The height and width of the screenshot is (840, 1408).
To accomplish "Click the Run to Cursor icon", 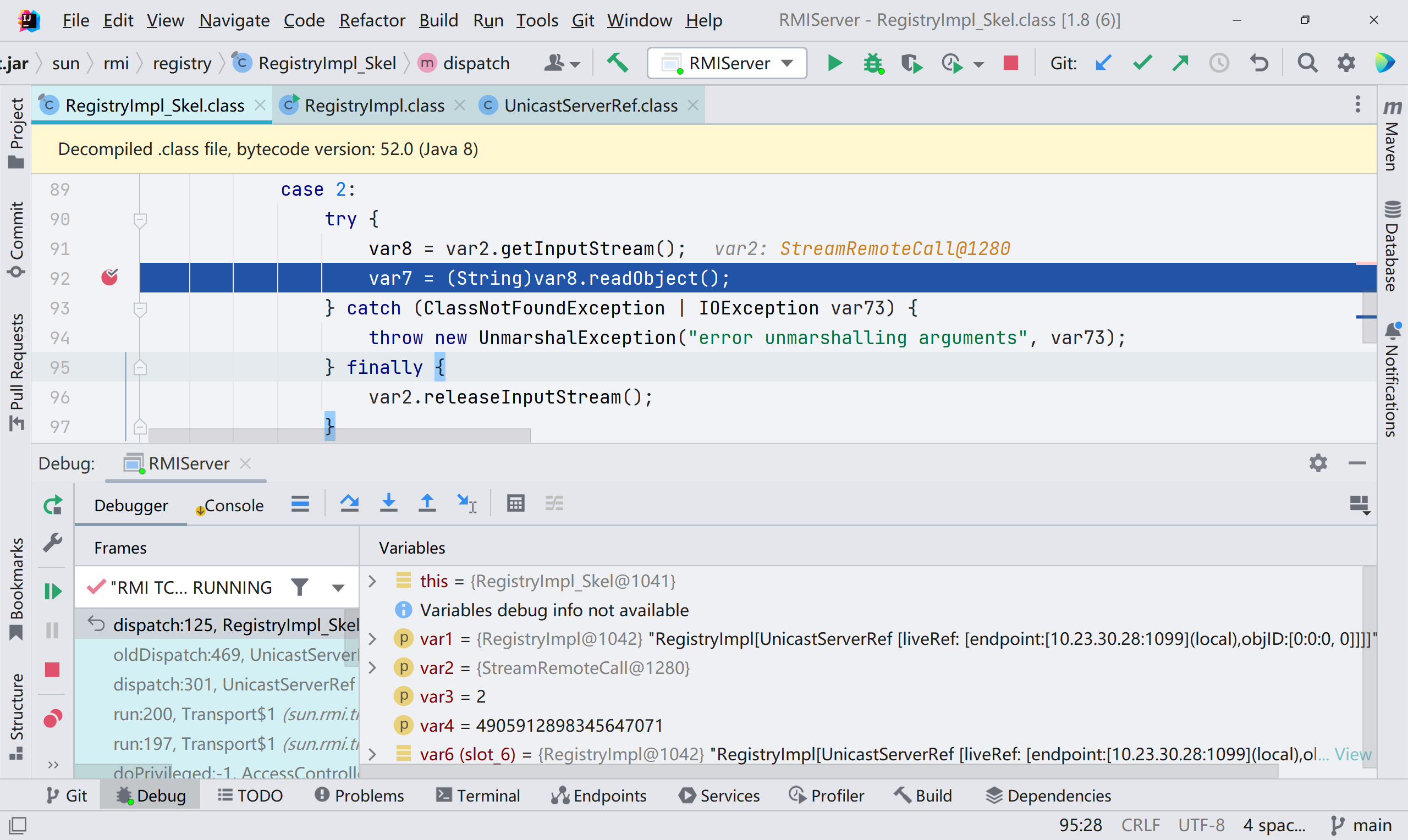I will 466,503.
